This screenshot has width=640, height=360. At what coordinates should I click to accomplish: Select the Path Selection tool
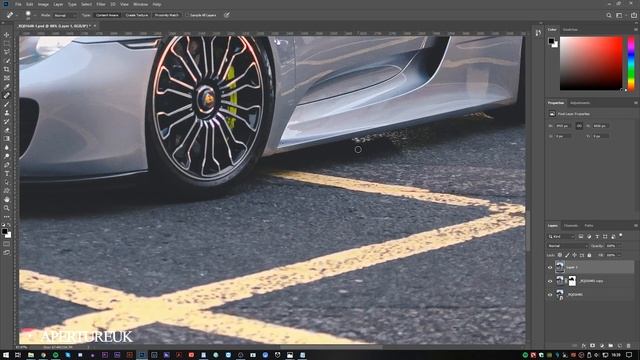pyautogui.click(x=7, y=182)
